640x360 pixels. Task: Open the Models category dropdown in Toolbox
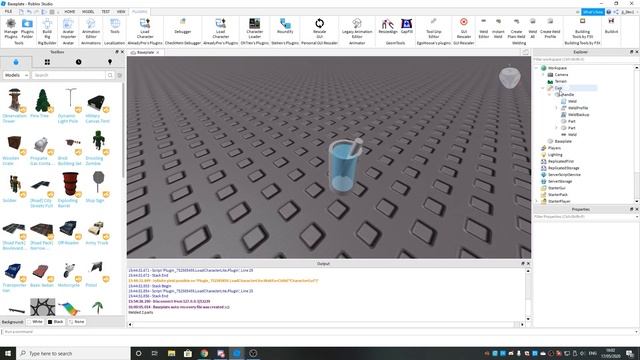[x=16, y=75]
